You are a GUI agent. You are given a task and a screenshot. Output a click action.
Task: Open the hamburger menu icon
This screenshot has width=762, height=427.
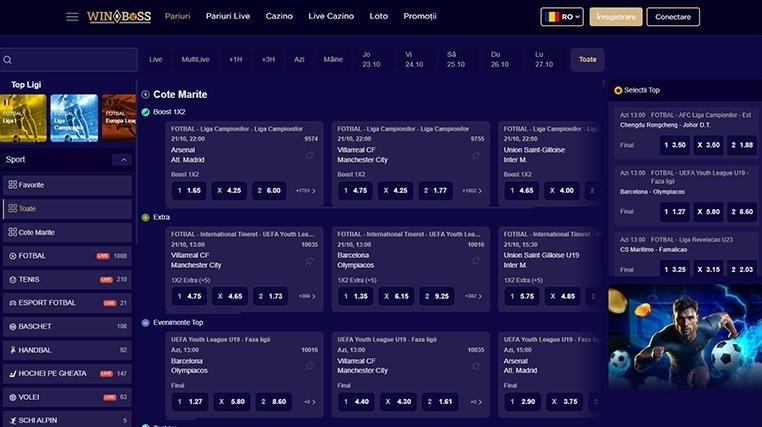(72, 17)
